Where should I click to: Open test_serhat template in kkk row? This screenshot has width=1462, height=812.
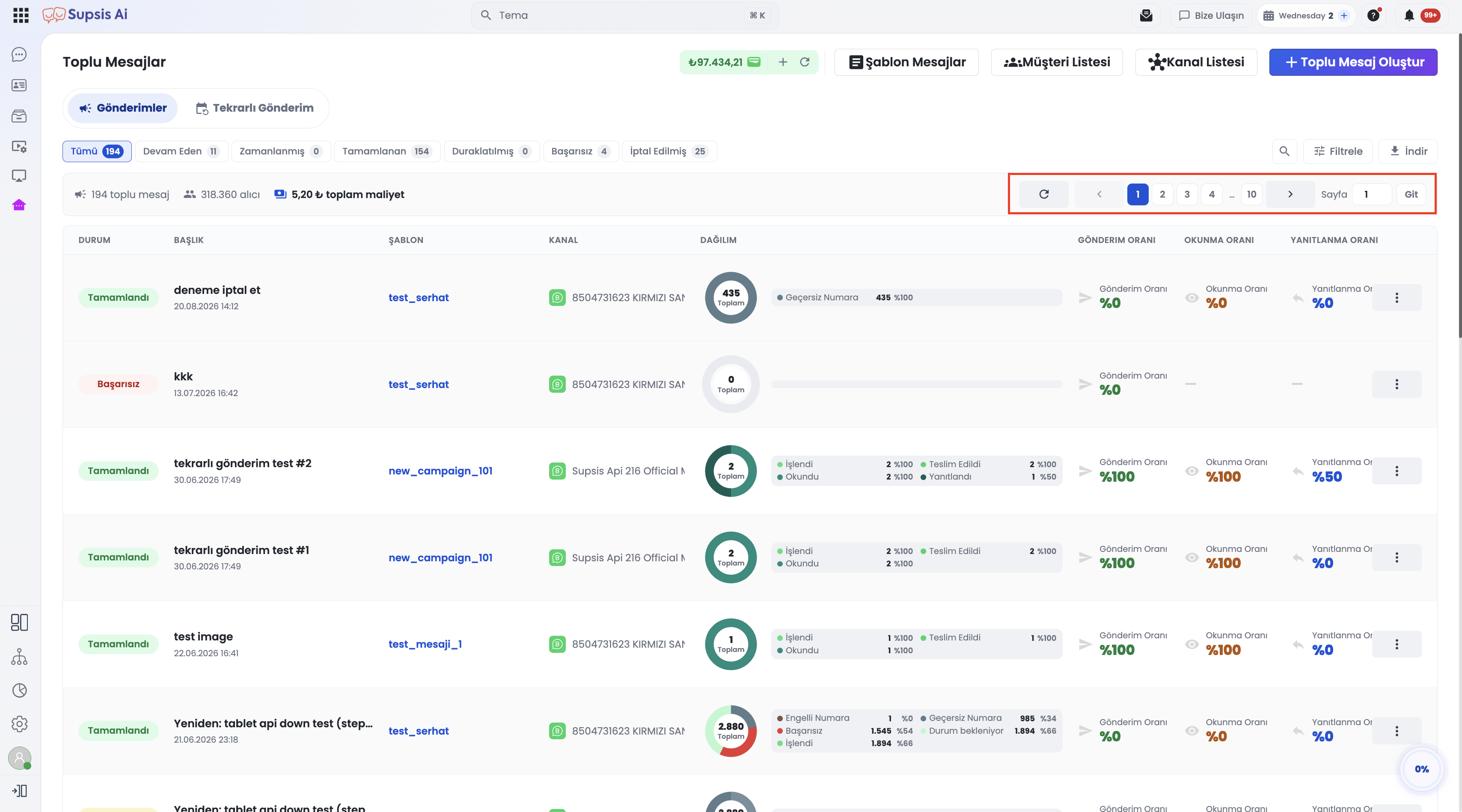[x=418, y=384]
